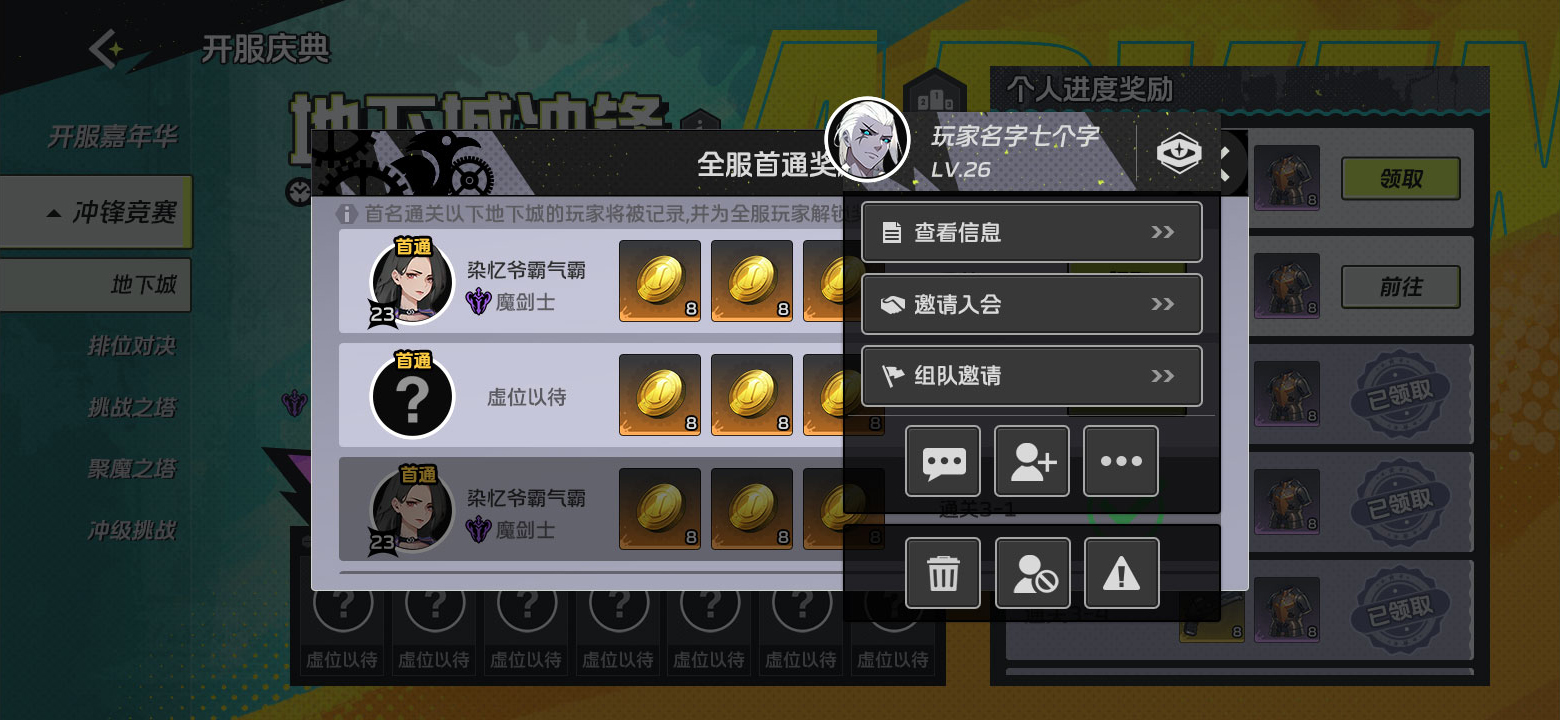Expand 查看信息 via its double chevron
This screenshot has width=1560, height=720.
pyautogui.click(x=1162, y=232)
